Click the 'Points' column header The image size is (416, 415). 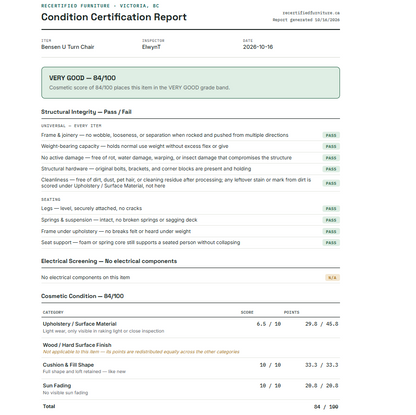pos(291,312)
